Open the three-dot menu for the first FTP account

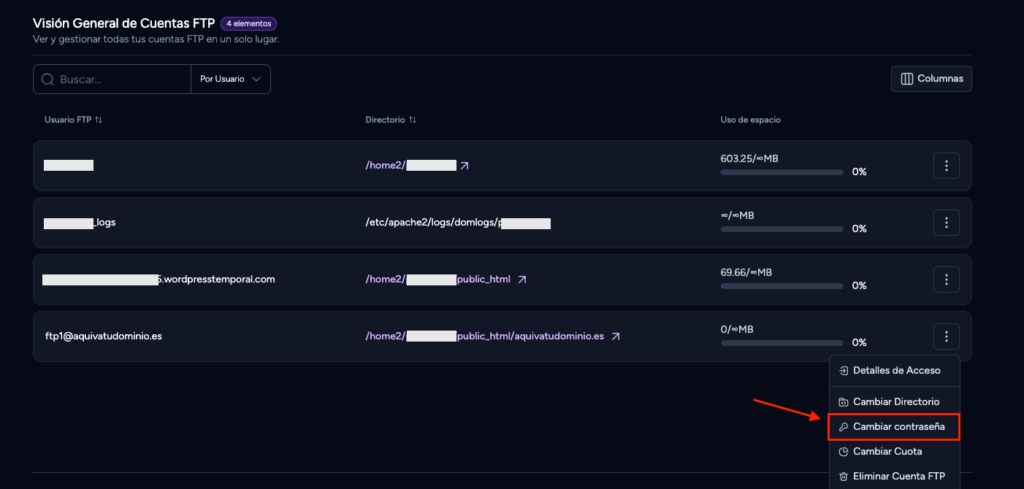click(946, 166)
